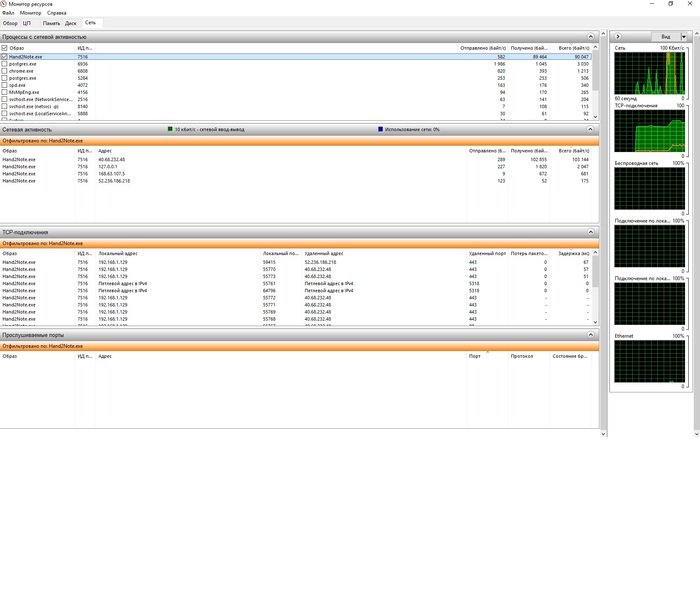Image resolution: width=700 pixels, height=612 pixels.
Task: Switch to the ЦП tab
Action: [27, 23]
